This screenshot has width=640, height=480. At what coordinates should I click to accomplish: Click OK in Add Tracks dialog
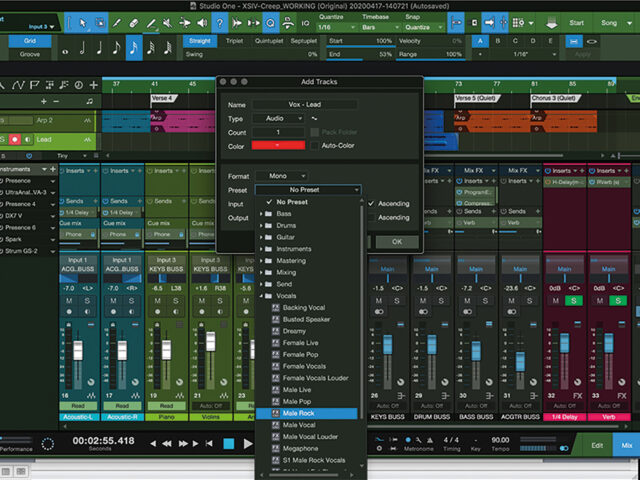[397, 241]
